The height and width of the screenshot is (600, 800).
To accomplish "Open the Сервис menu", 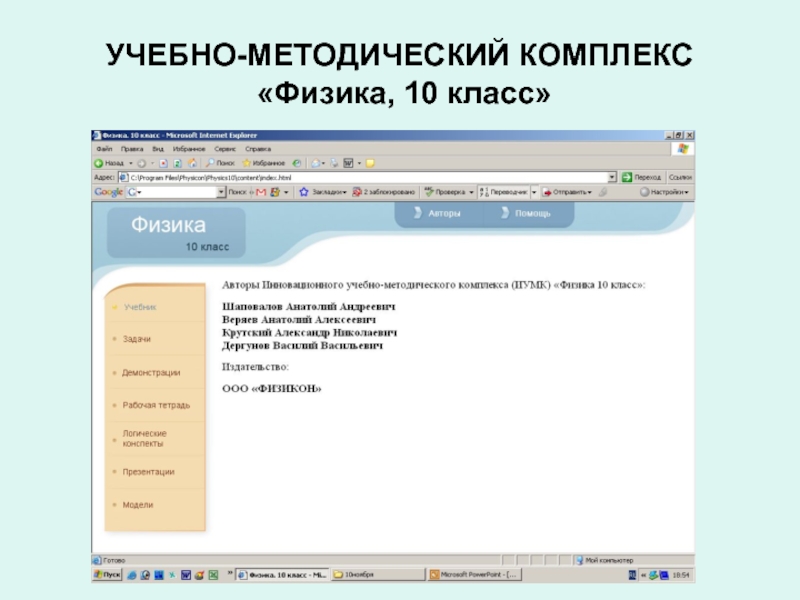I will click(x=225, y=149).
